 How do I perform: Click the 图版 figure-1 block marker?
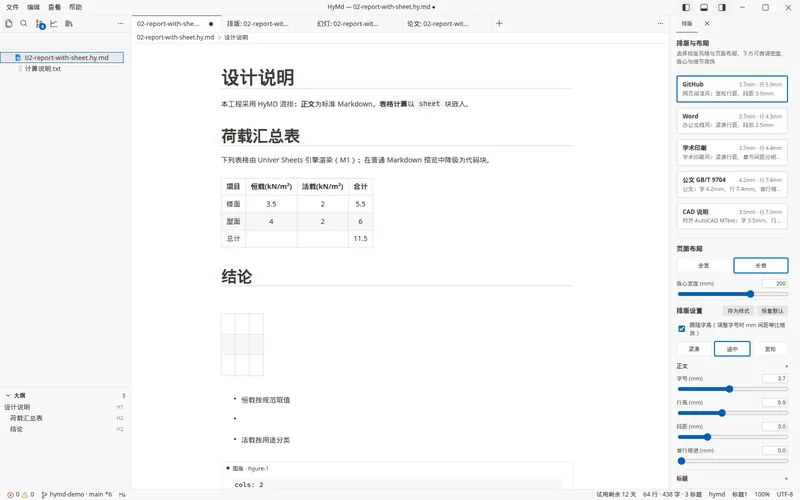point(228,468)
